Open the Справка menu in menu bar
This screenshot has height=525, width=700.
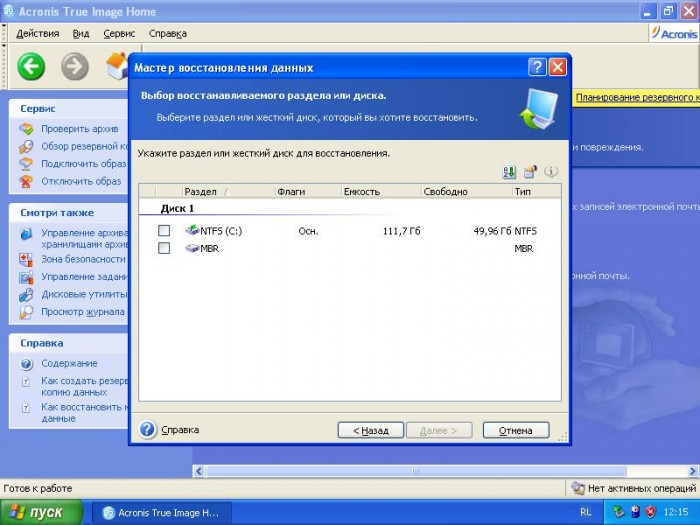click(168, 33)
